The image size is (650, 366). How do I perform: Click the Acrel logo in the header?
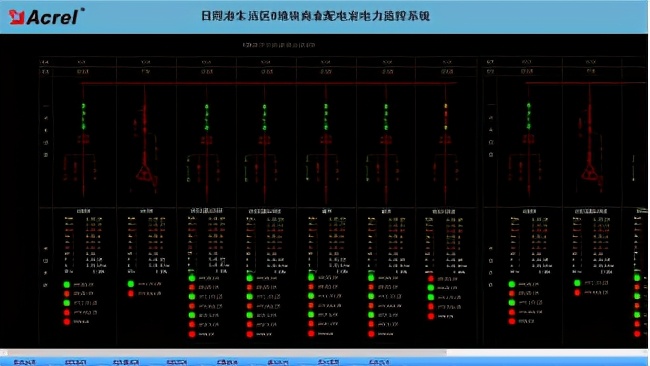(x=46, y=17)
